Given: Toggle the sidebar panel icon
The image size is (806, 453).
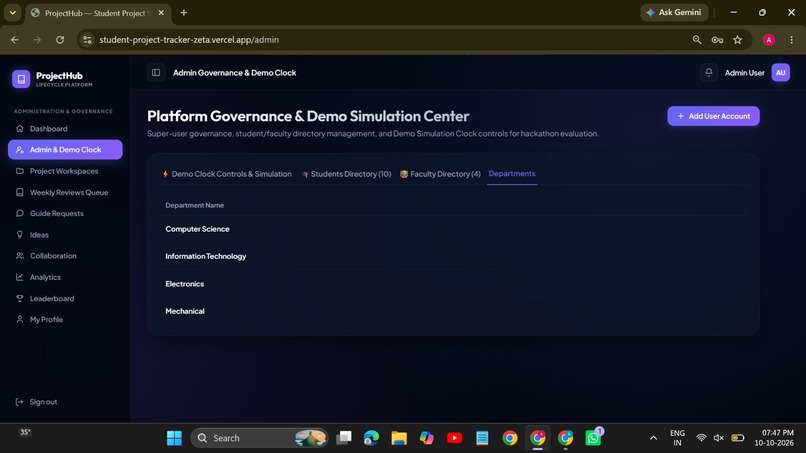Looking at the screenshot, I should [156, 73].
